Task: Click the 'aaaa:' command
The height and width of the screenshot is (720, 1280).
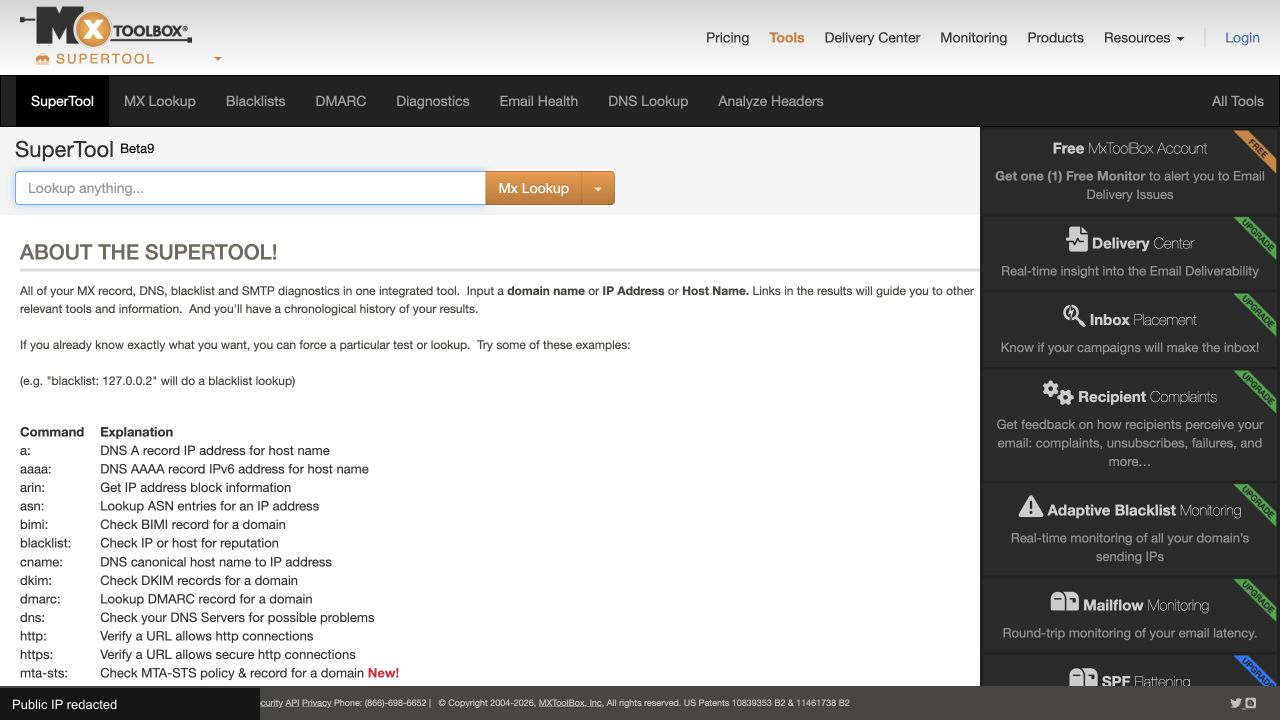Action: (35, 469)
